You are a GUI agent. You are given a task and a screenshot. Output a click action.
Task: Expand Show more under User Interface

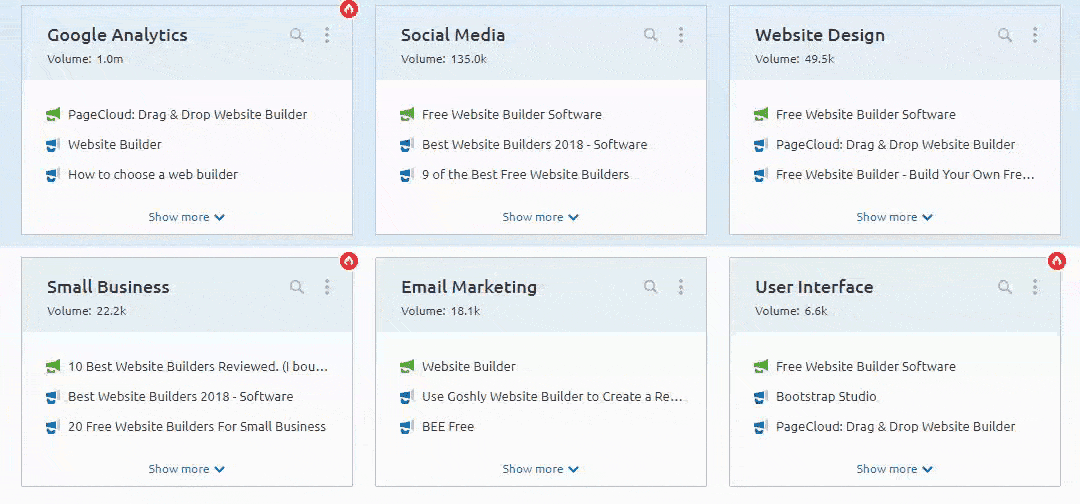tap(894, 469)
